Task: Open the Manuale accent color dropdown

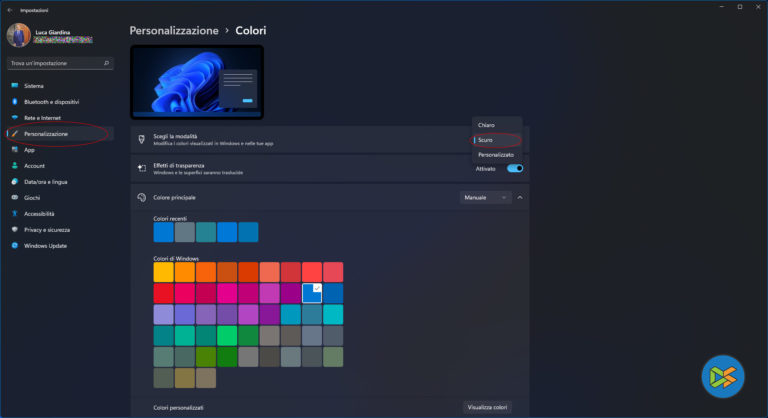Action: coord(485,197)
